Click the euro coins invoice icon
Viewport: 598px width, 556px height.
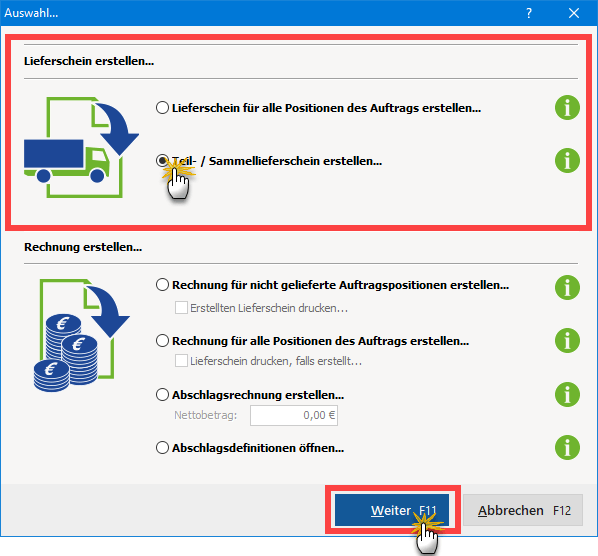point(81,336)
